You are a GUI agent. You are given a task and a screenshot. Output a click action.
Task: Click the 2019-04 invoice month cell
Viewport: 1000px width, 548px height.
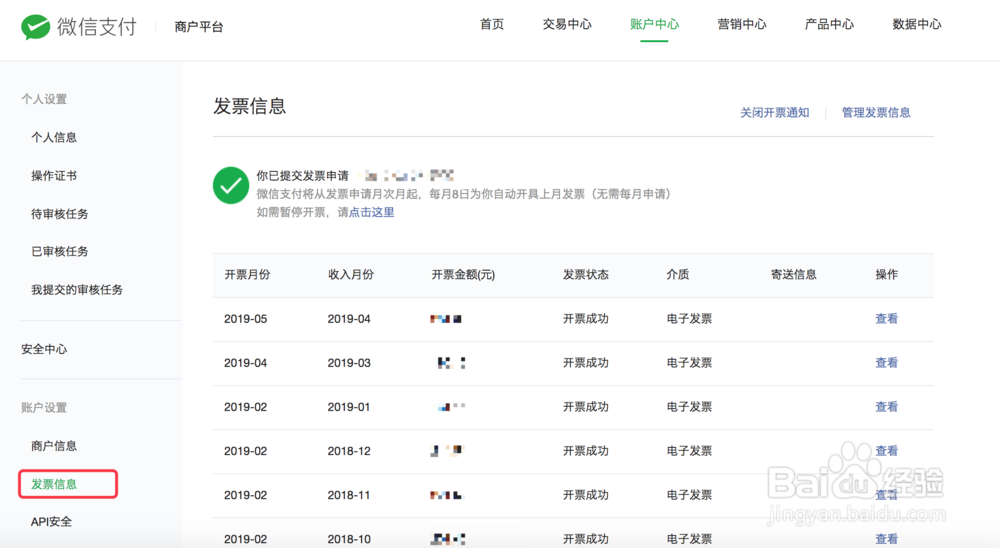click(246, 362)
